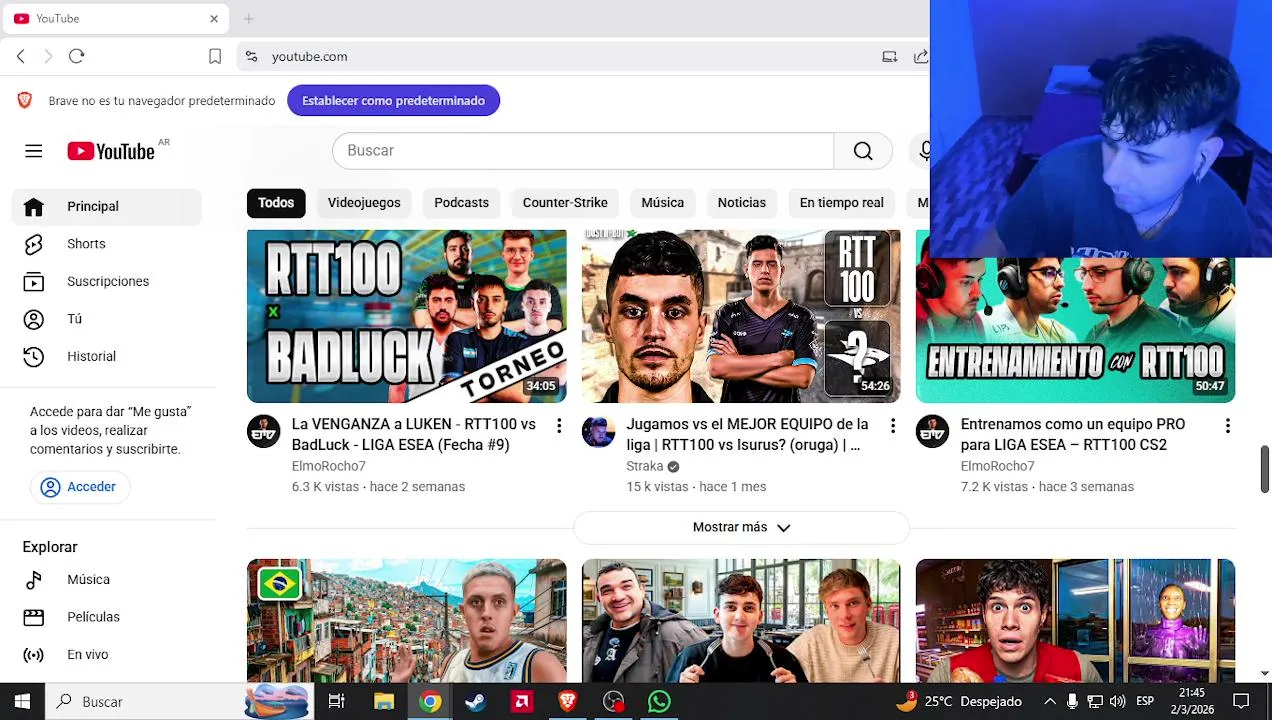Open Windows Start menu

click(22, 702)
